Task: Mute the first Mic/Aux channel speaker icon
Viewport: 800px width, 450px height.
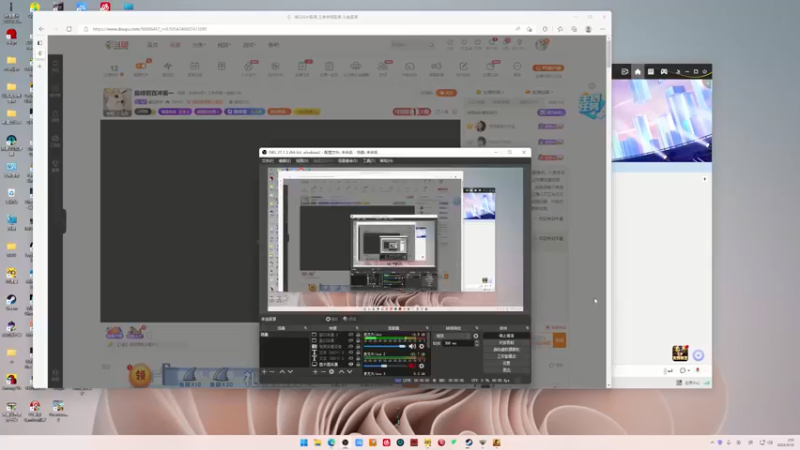Action: click(412, 346)
